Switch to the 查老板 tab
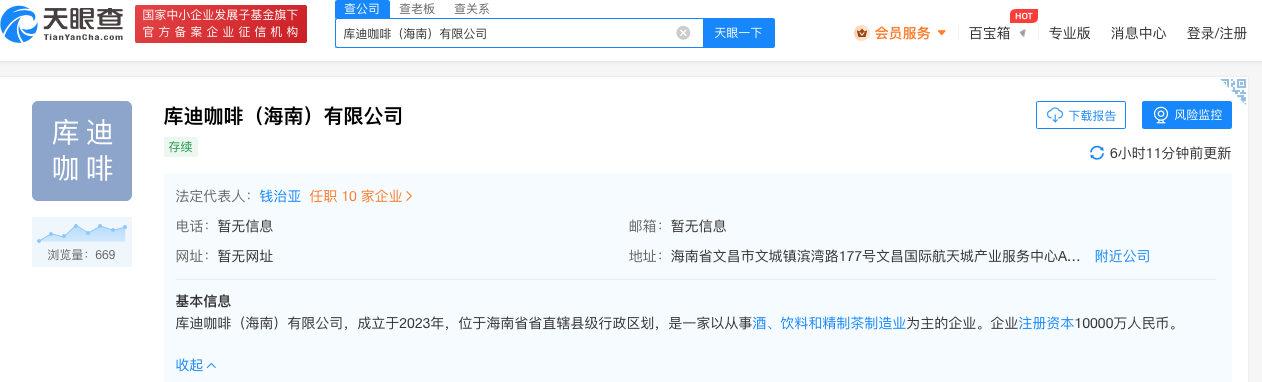 [x=416, y=9]
